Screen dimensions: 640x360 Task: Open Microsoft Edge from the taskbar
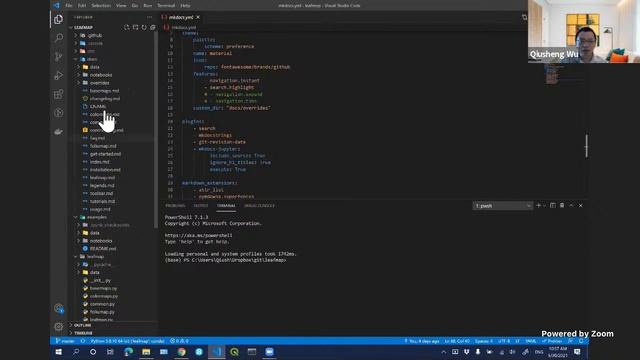129,352
